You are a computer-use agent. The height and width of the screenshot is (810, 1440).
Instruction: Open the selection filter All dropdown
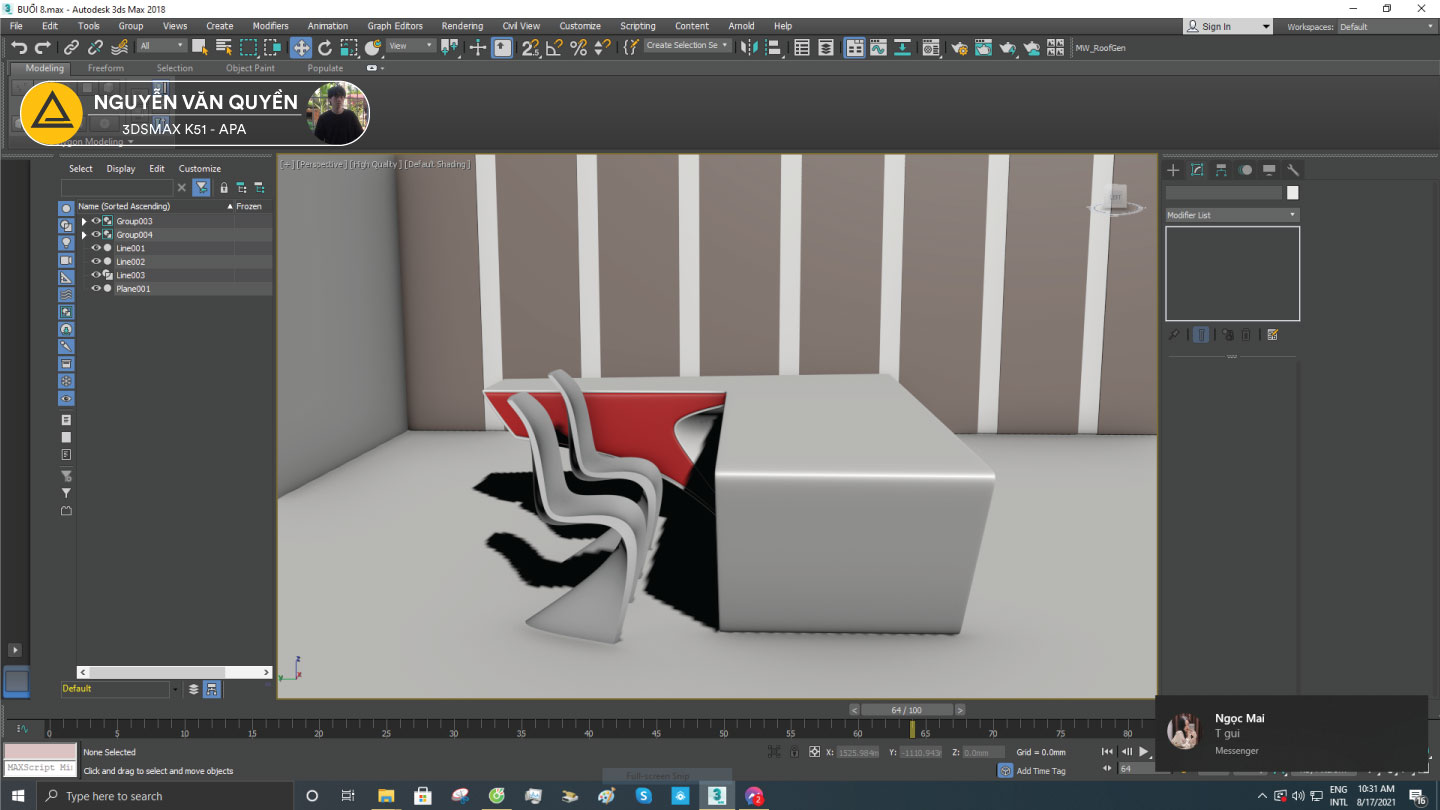tap(162, 46)
